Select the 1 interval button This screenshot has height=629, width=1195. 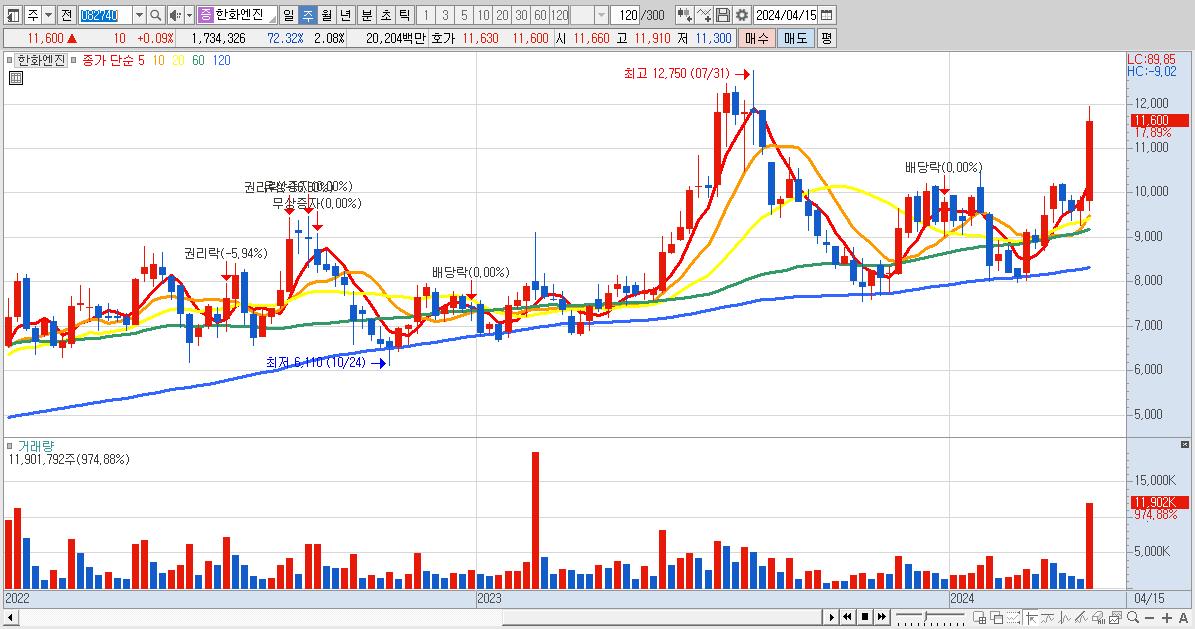pyautogui.click(x=426, y=14)
